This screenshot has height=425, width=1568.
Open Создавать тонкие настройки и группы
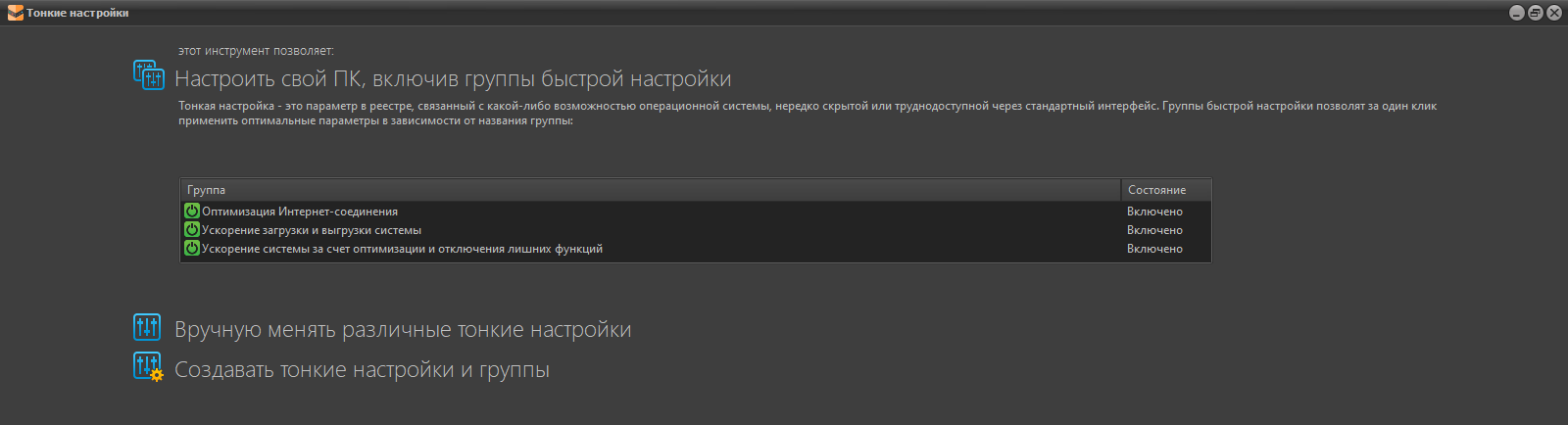point(362,370)
